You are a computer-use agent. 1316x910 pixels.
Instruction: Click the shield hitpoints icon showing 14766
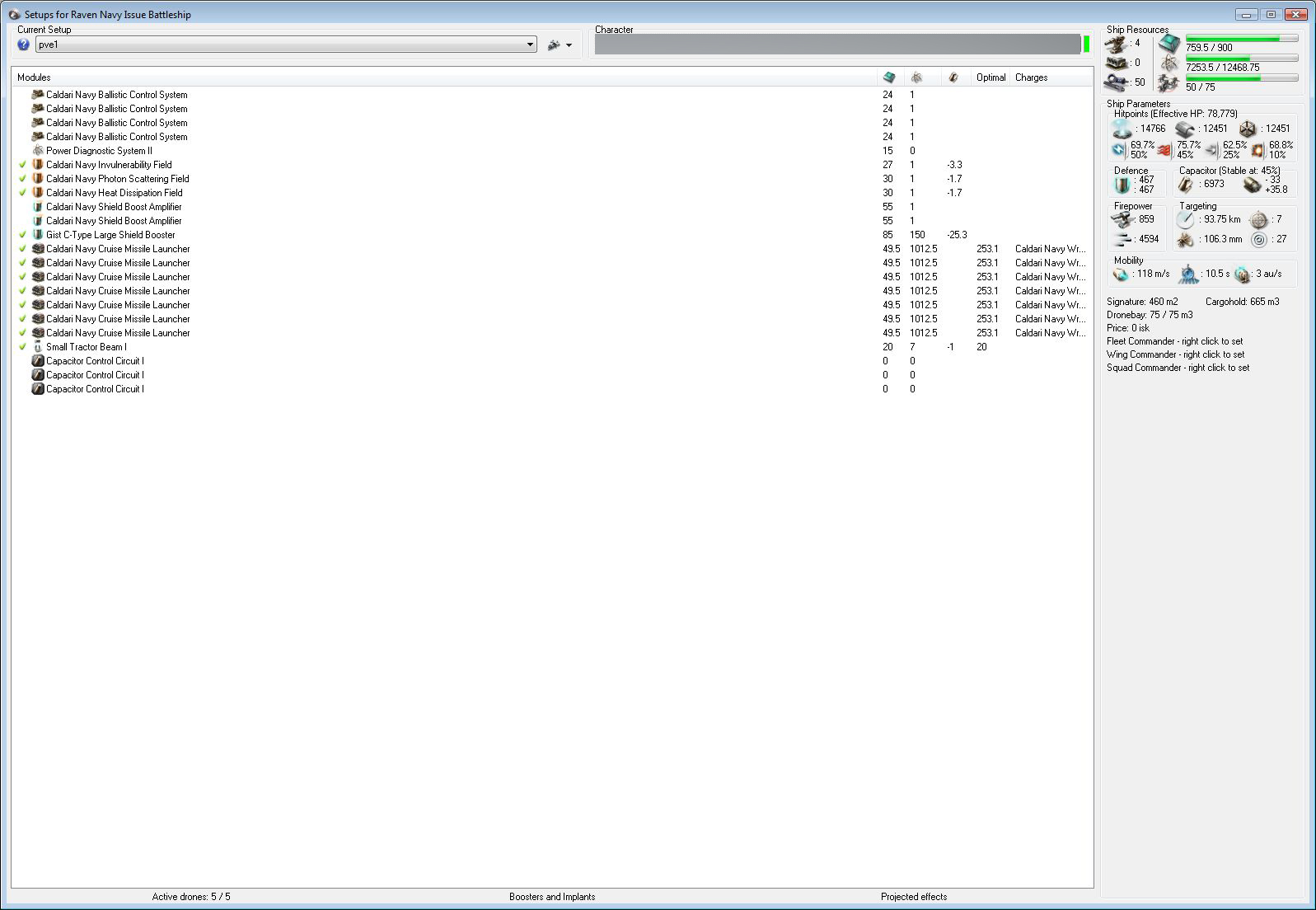[1122, 129]
